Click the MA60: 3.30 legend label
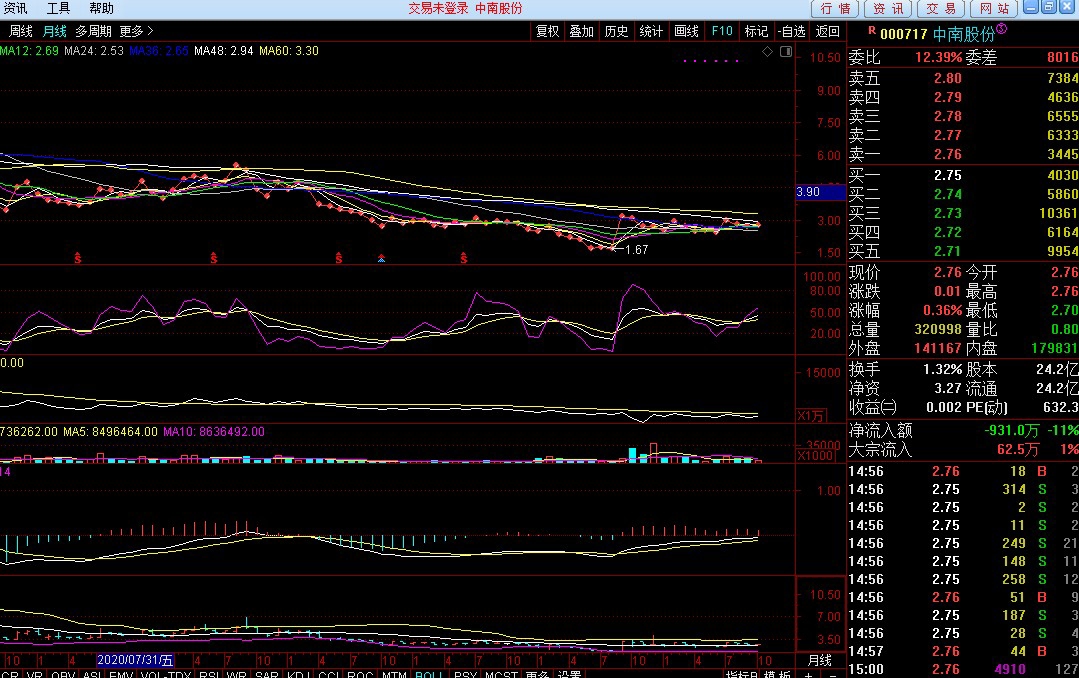1079x678 pixels. pyautogui.click(x=288, y=51)
